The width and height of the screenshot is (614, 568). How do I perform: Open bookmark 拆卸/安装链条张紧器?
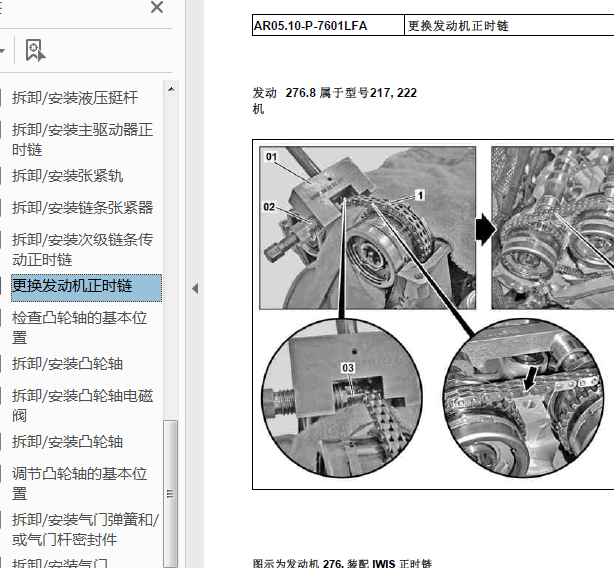pos(82,208)
